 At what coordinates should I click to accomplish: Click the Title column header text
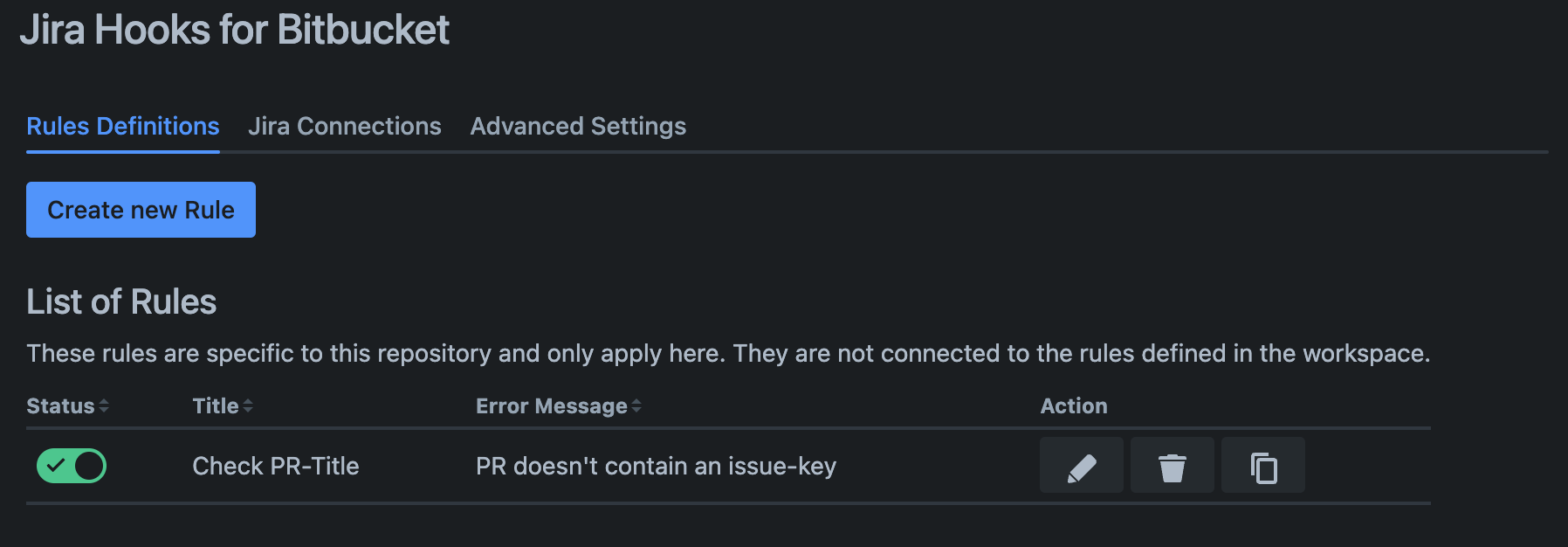pos(215,406)
